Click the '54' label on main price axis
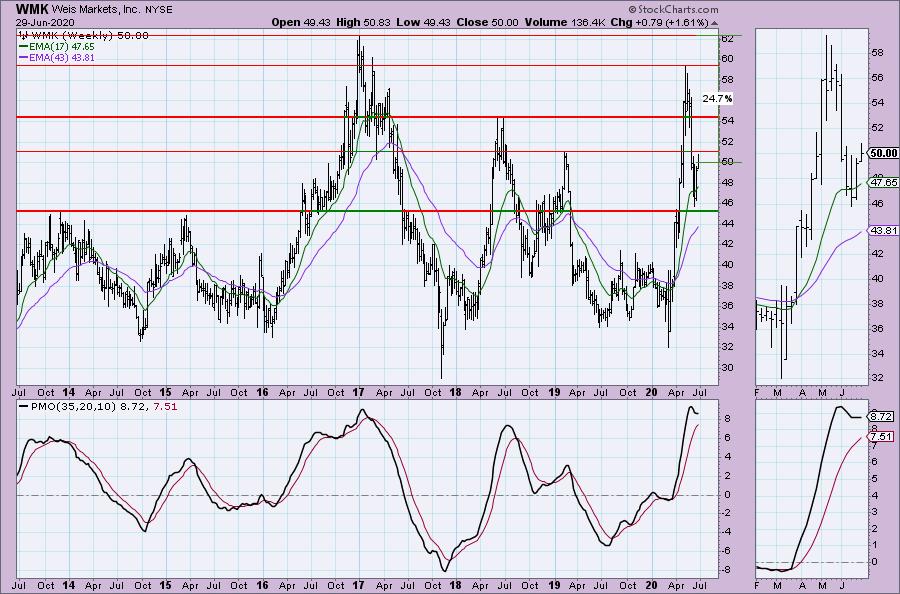This screenshot has width=900, height=594. pyautogui.click(x=727, y=120)
